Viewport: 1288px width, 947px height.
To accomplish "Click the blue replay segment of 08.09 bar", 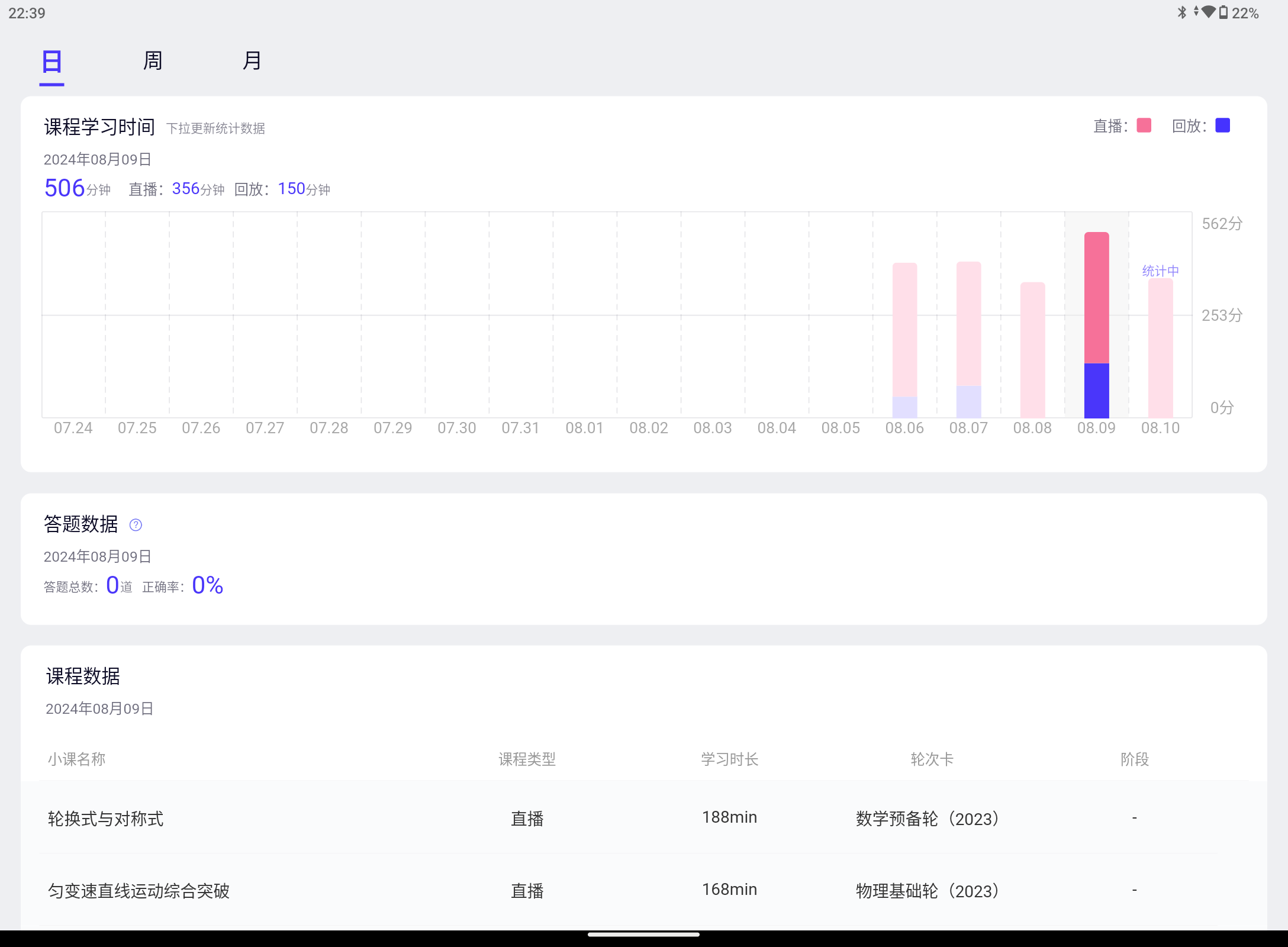I will point(1096,391).
